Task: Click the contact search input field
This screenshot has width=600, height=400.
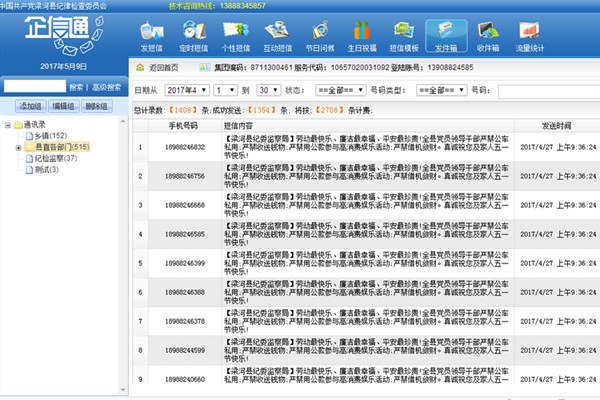Action: click(33, 87)
